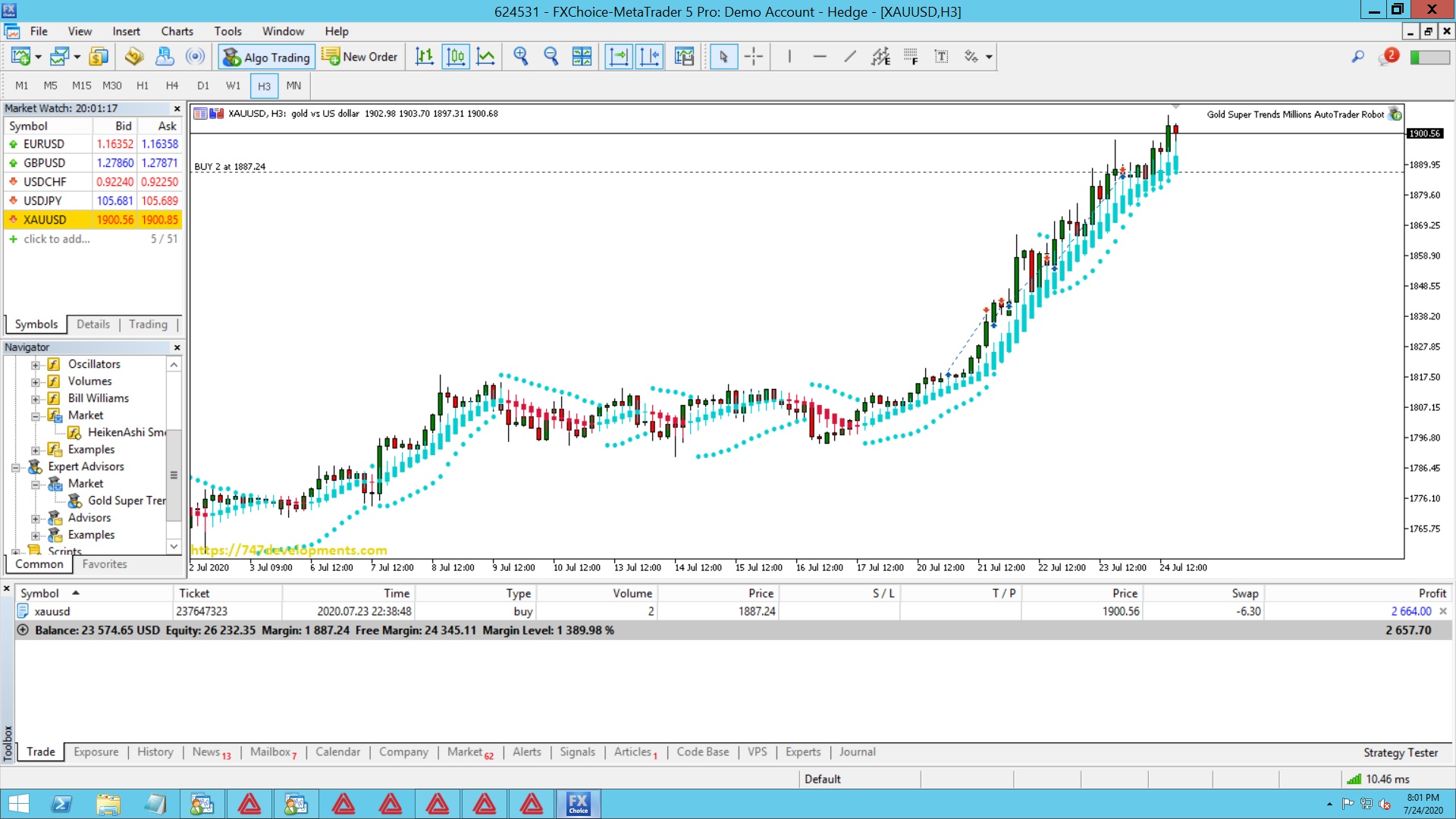Expand the Oscillators tree node
Viewport: 1456px width, 819px height.
pos(35,365)
